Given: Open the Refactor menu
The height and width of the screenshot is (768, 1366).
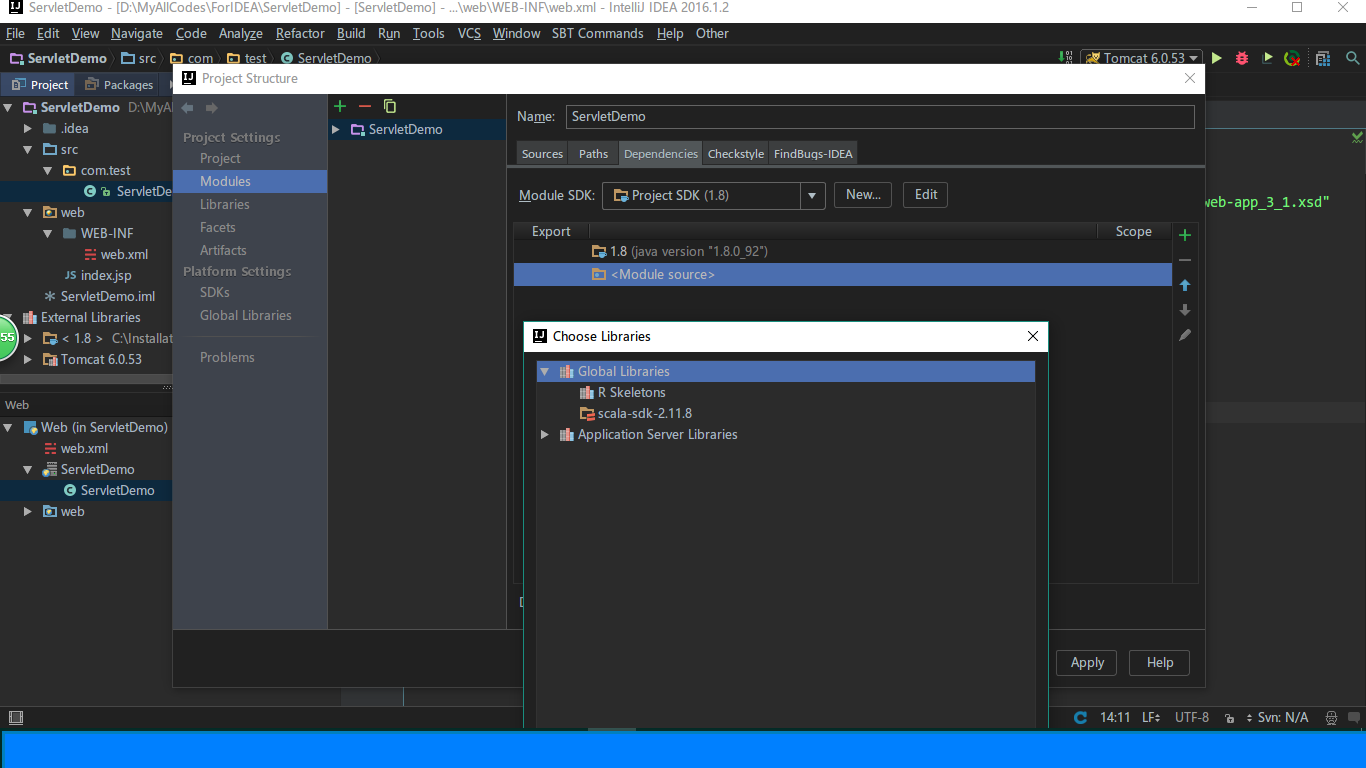Looking at the screenshot, I should [x=300, y=33].
